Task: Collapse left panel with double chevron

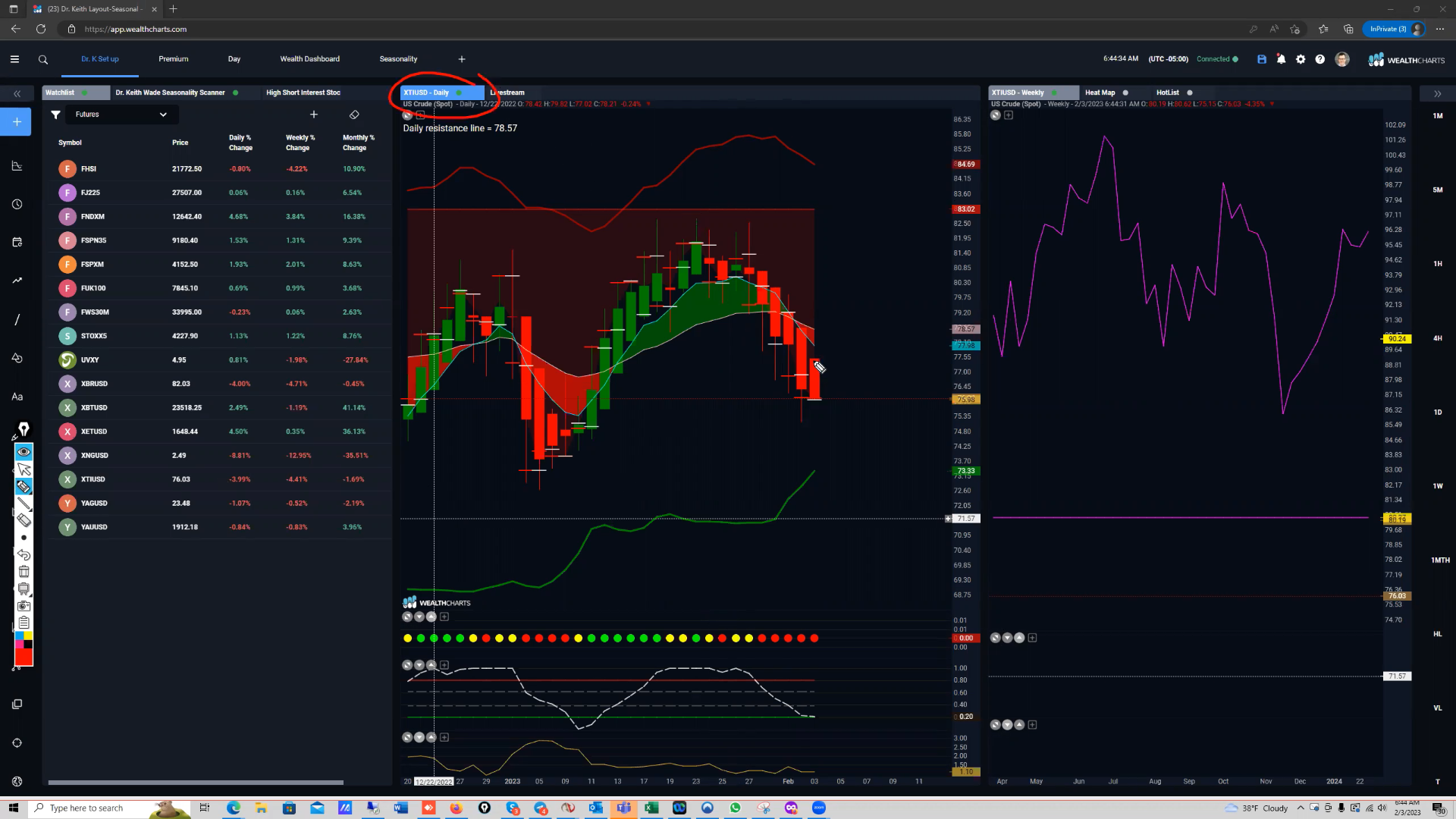Action: tap(17, 93)
